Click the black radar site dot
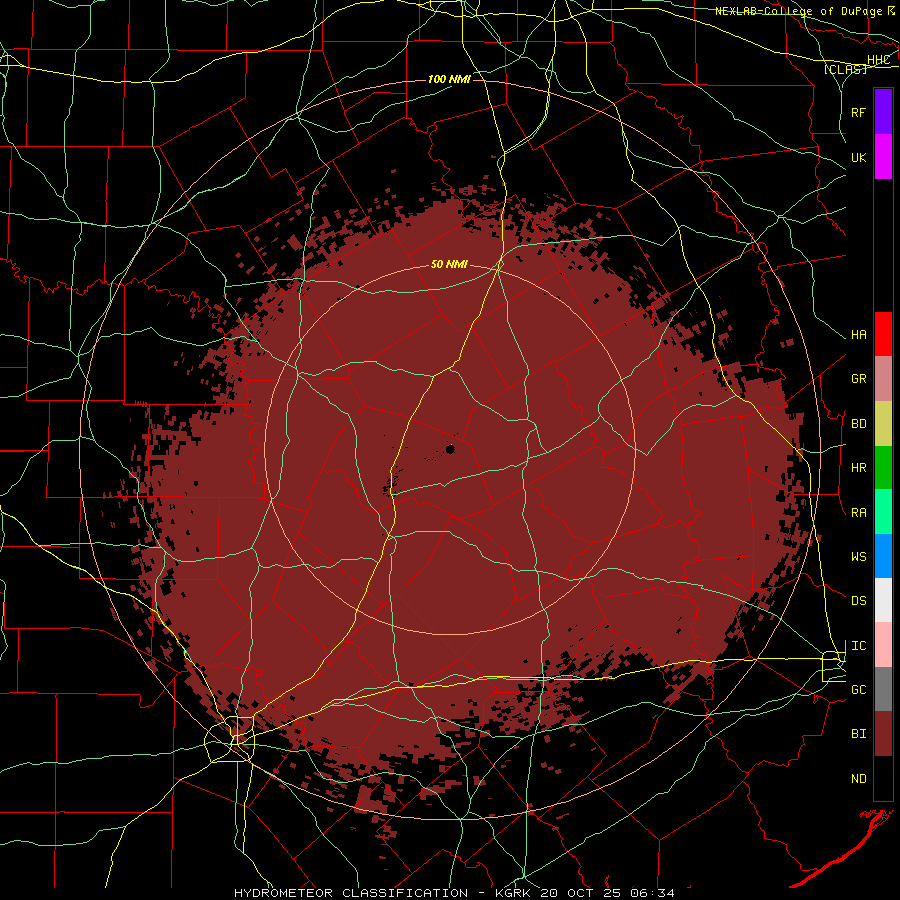This screenshot has height=900, width=900. point(450,449)
